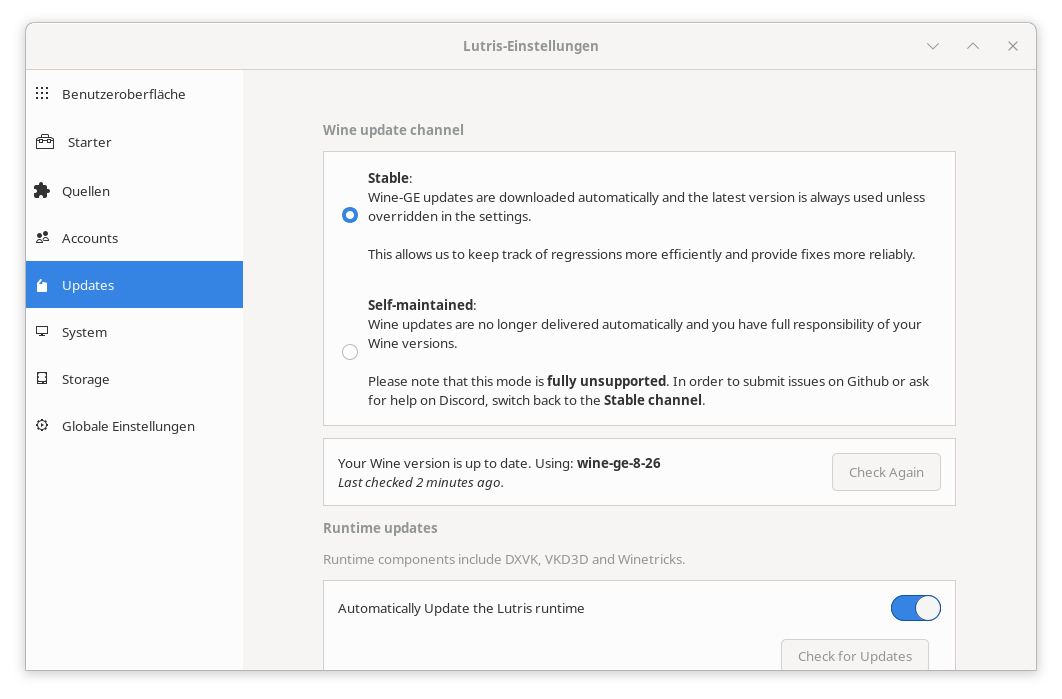Click the System monitor icon

point(42,332)
